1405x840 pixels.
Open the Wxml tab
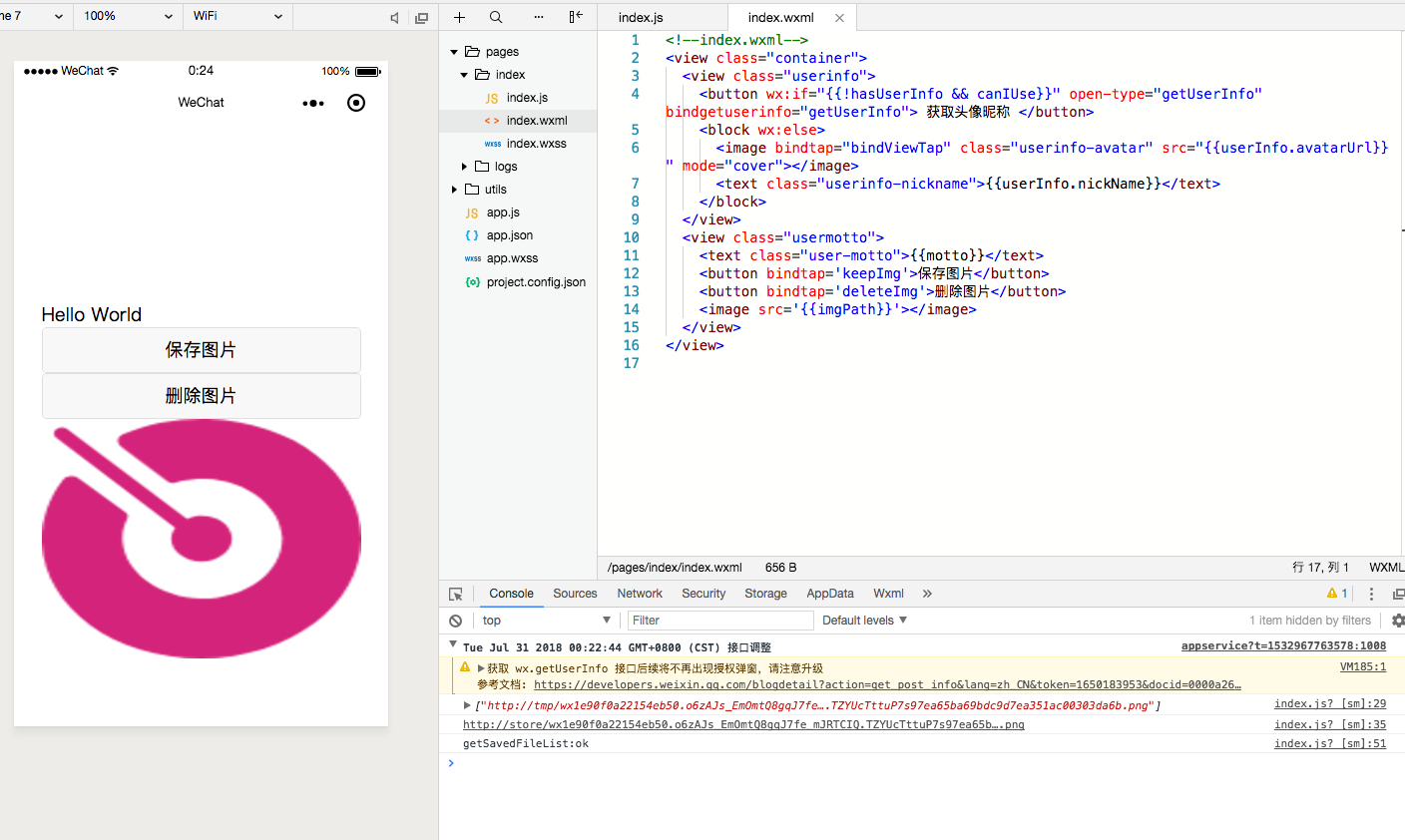point(888,594)
